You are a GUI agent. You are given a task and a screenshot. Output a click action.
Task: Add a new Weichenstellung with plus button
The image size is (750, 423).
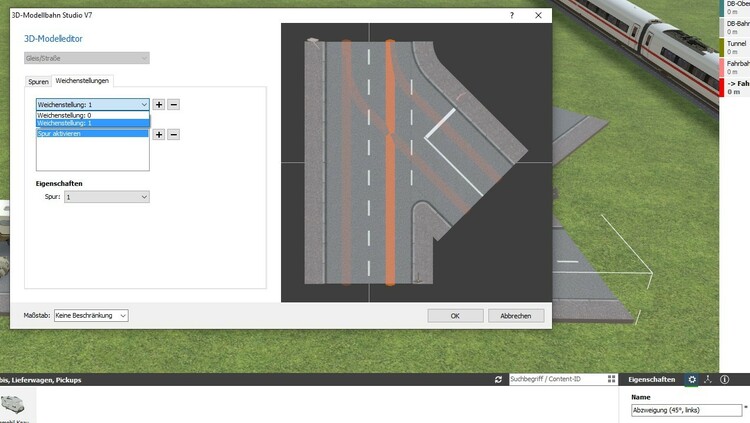(x=159, y=104)
